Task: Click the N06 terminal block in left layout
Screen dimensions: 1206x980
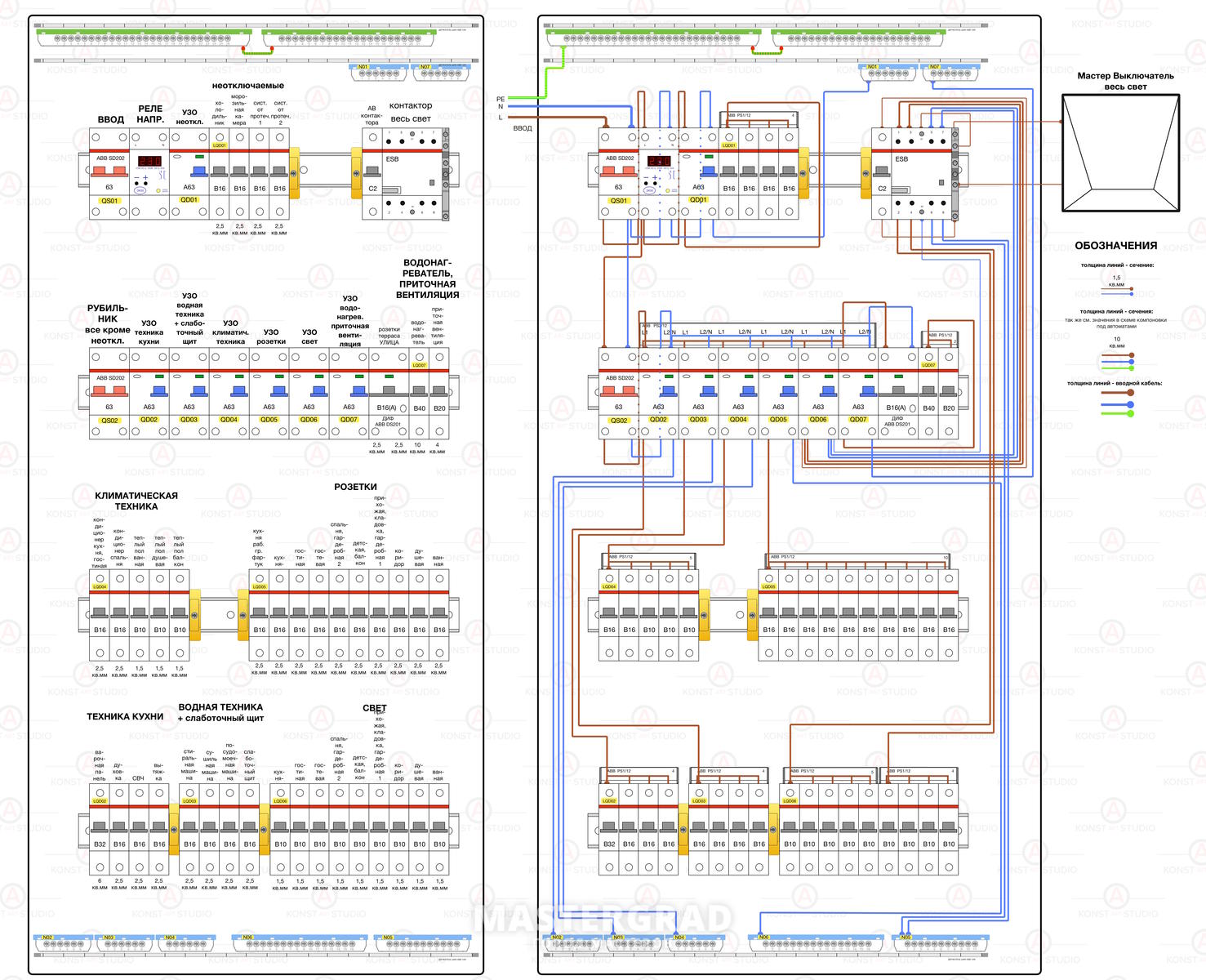Action: click(298, 942)
